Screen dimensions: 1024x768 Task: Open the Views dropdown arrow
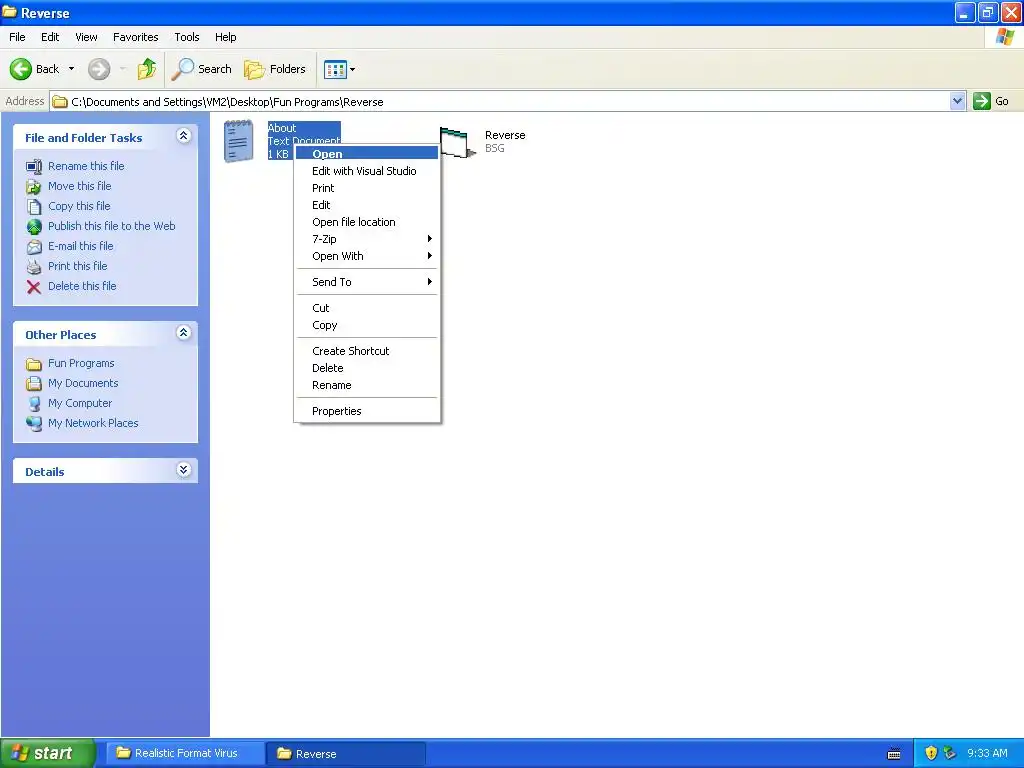coord(353,69)
